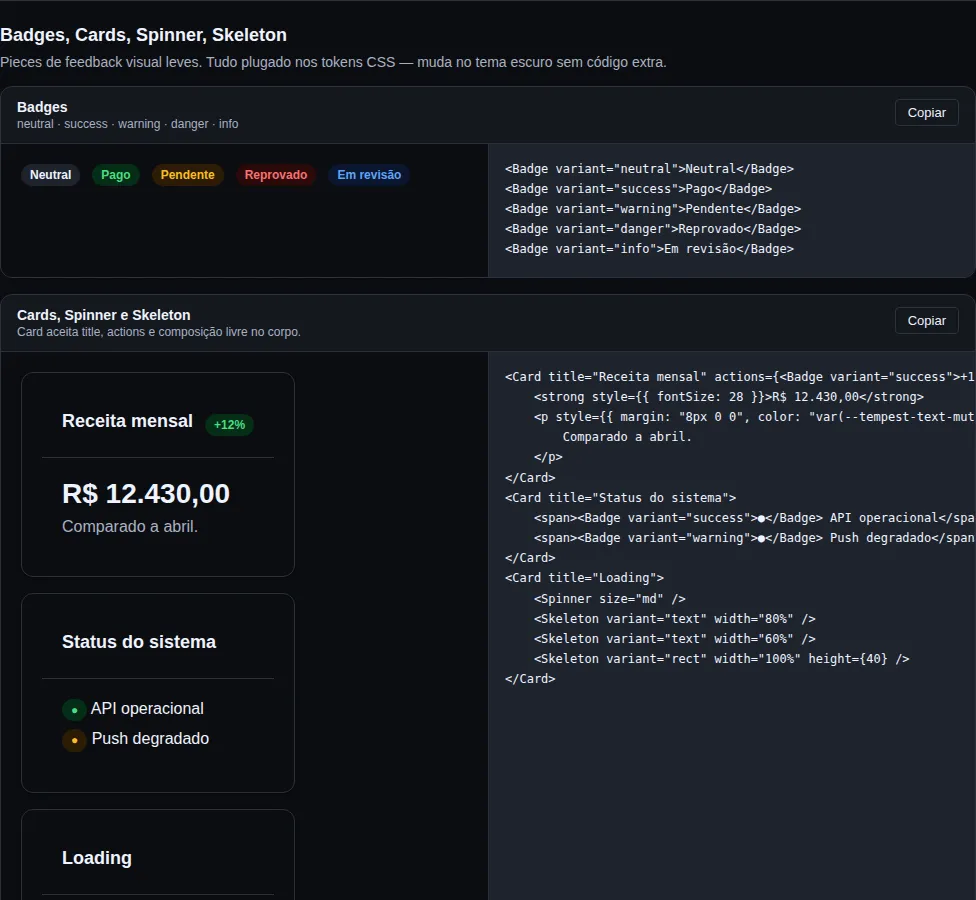Click the Skeleton code line with width="80%"
The image size is (976, 900).
point(675,618)
